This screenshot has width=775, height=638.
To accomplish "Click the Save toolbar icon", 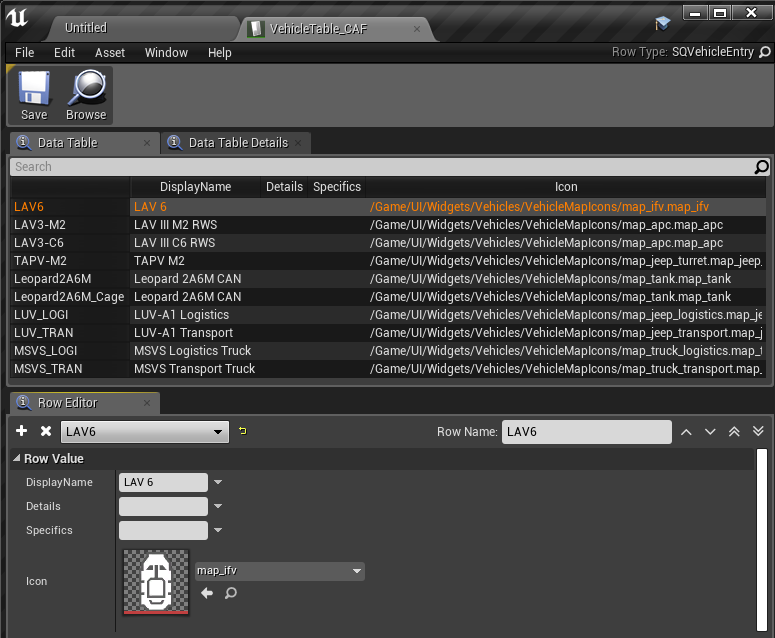I will [34, 96].
